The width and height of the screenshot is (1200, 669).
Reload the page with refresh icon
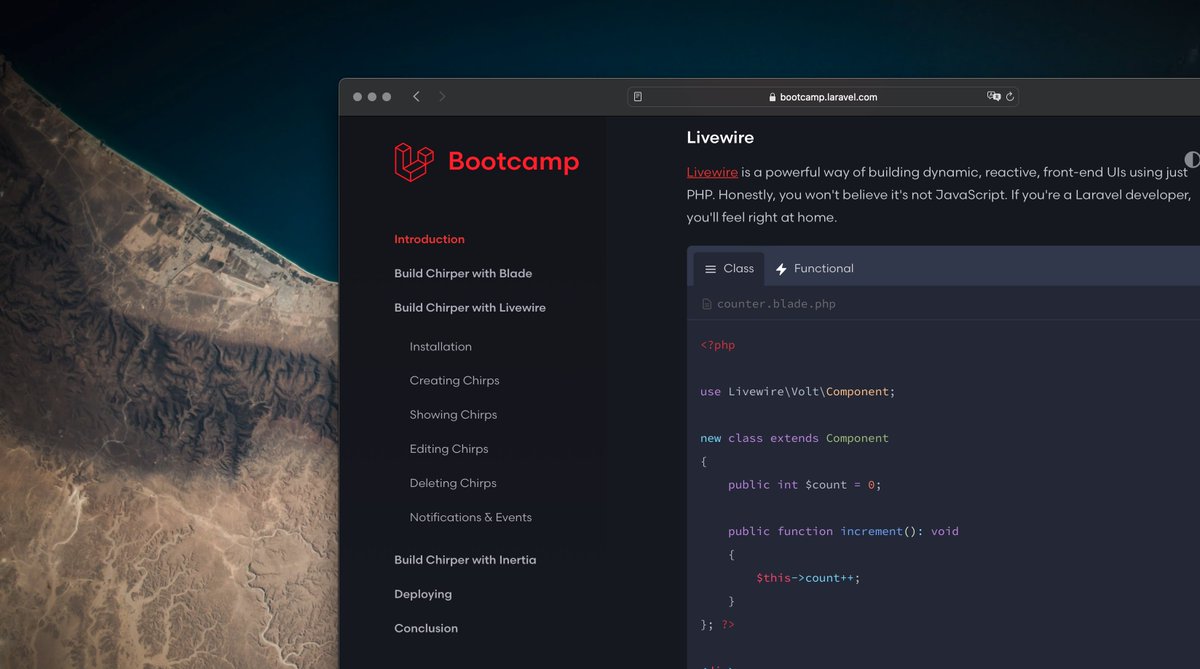click(1010, 97)
